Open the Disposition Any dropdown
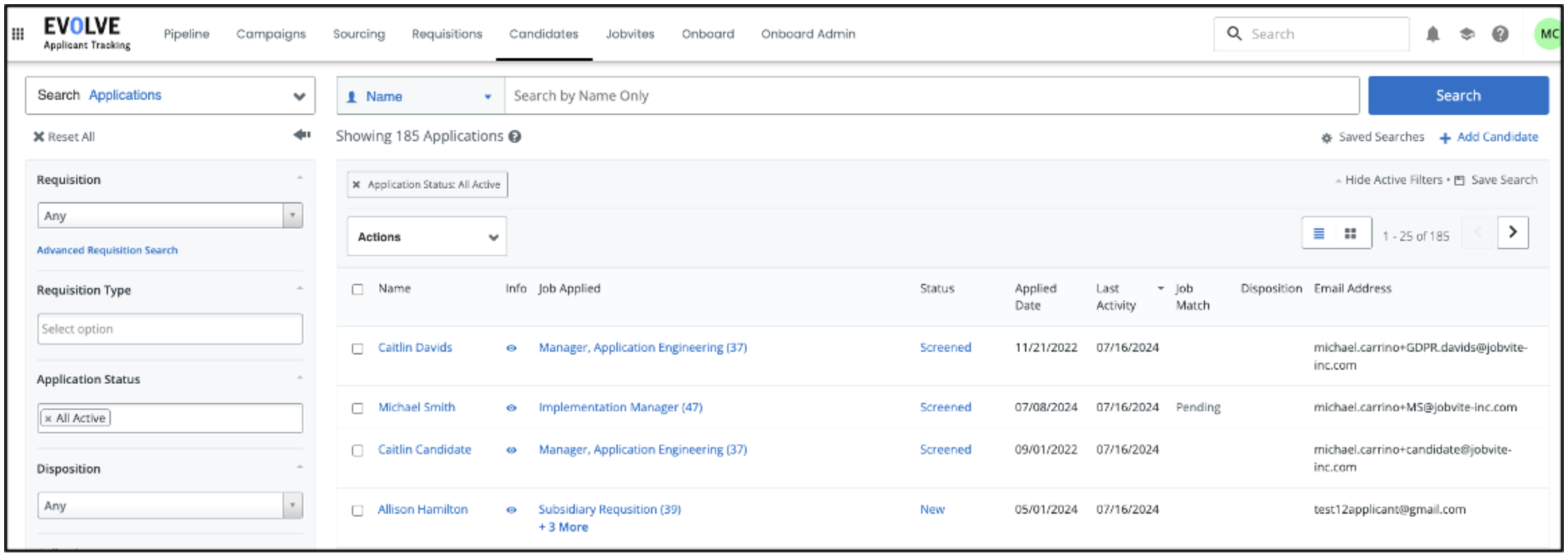1568x558 pixels. [170, 505]
